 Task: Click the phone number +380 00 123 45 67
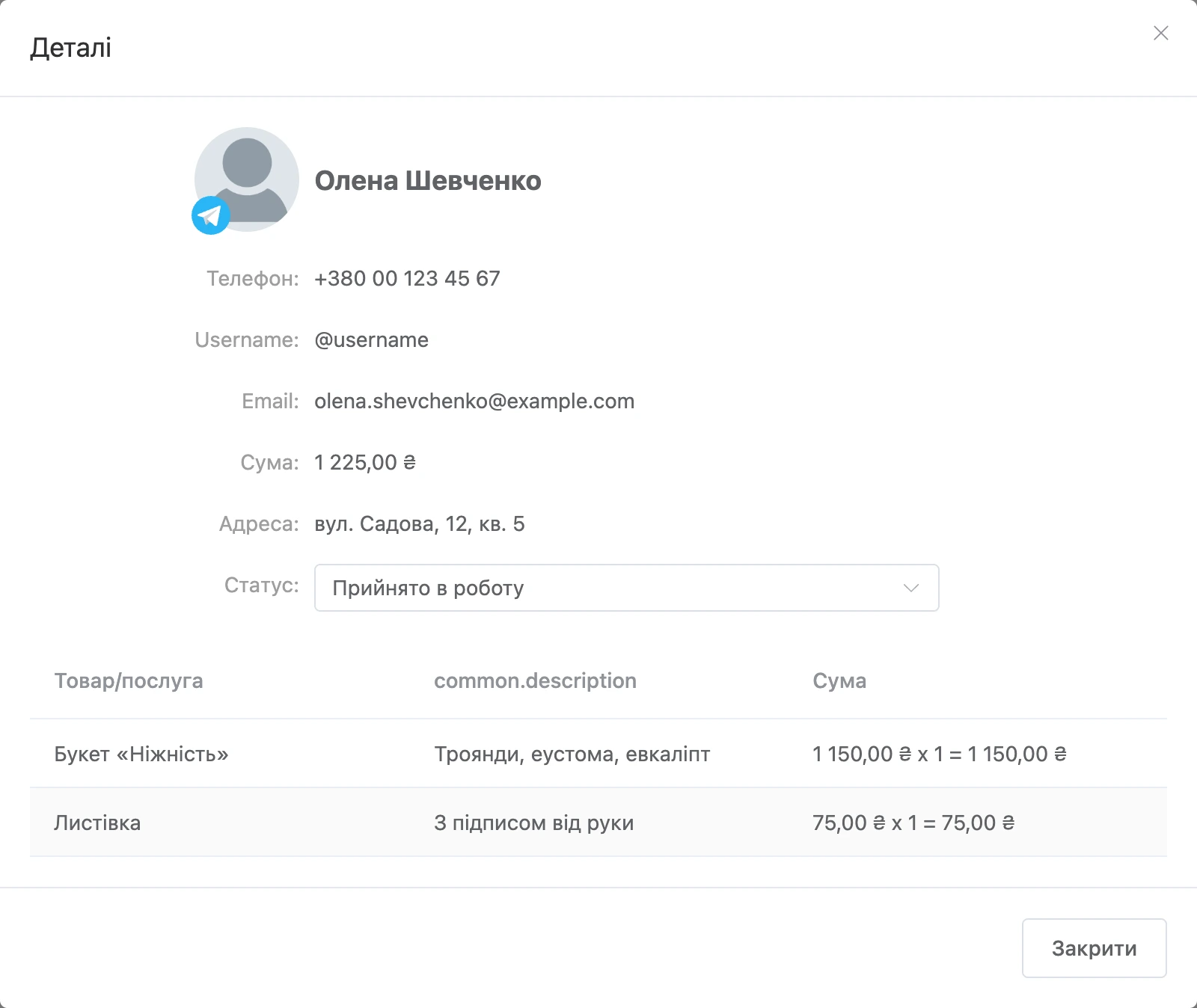coord(407,279)
